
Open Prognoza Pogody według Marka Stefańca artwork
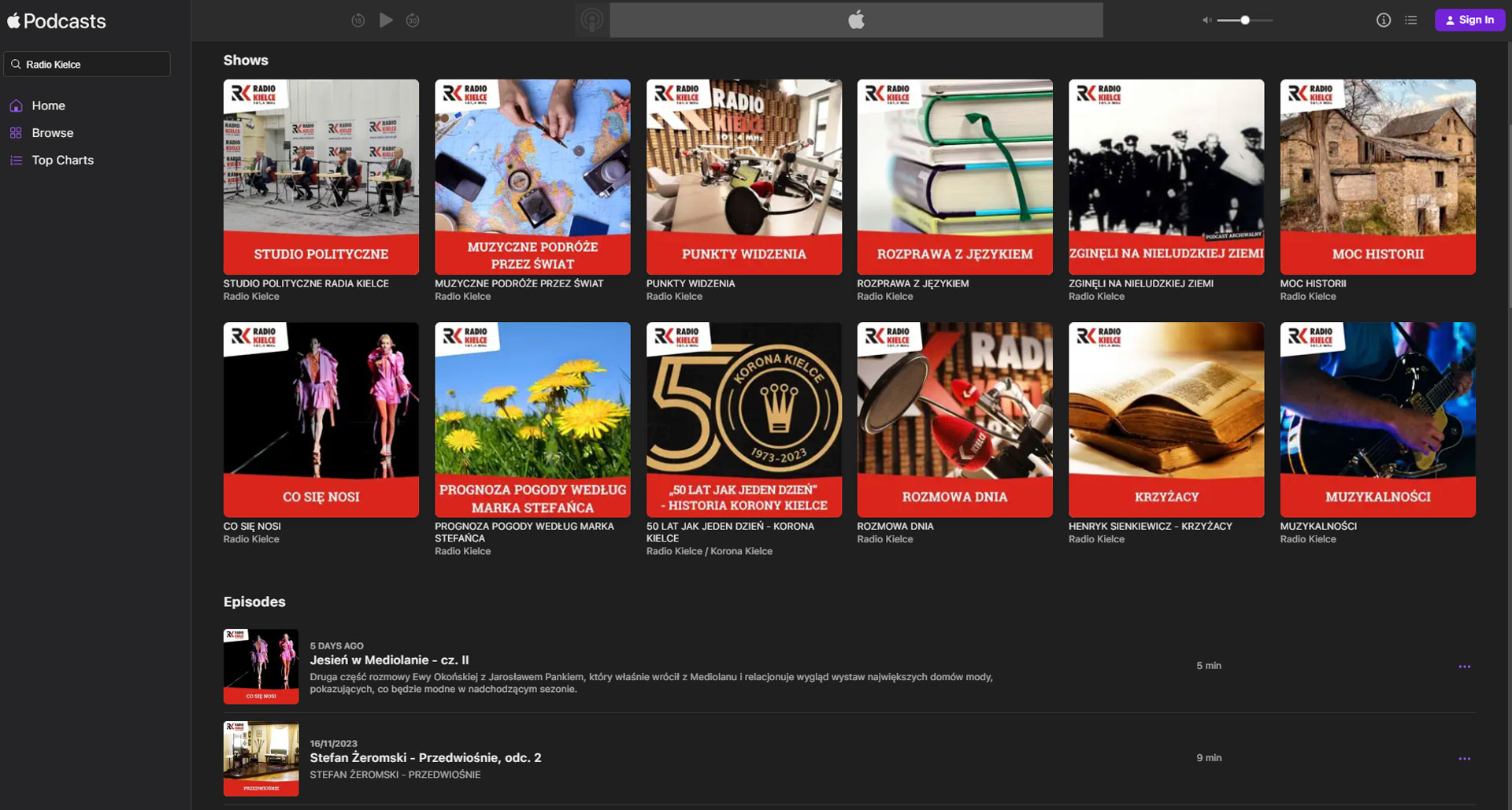(532, 420)
